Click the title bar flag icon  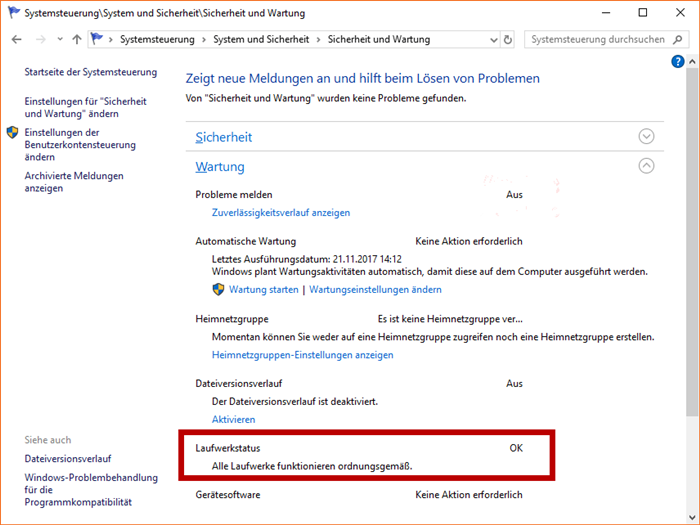pyautogui.click(x=13, y=12)
